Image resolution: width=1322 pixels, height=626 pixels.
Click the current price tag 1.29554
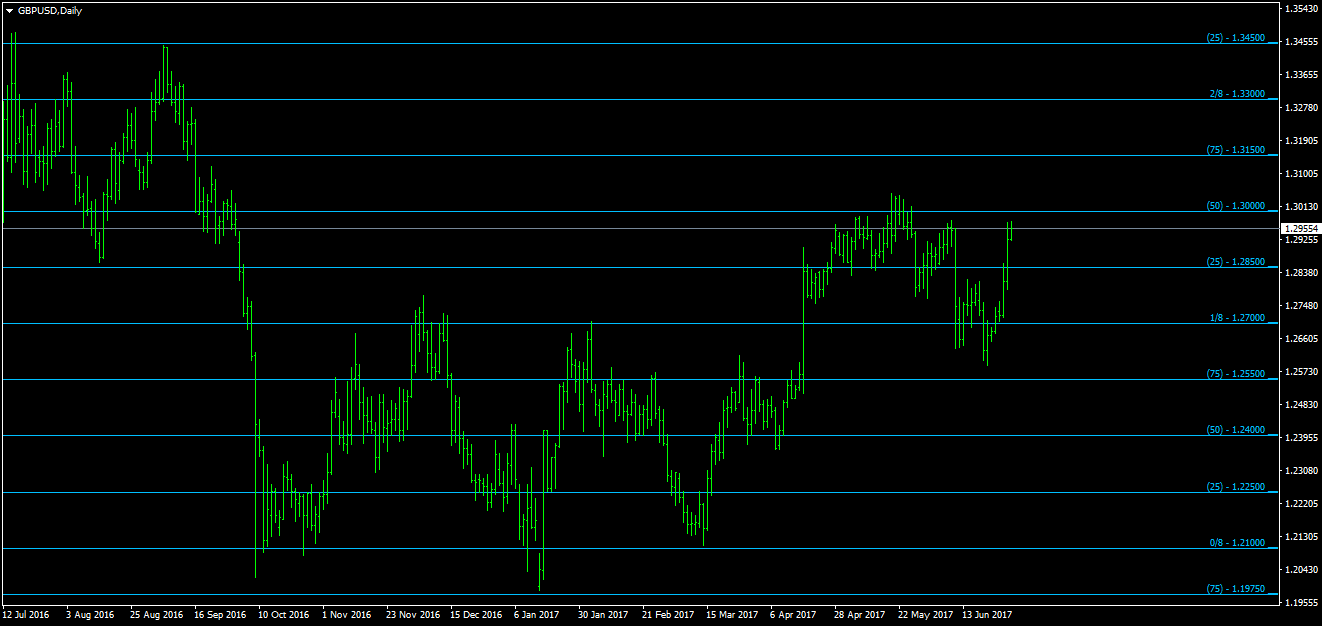1299,228
